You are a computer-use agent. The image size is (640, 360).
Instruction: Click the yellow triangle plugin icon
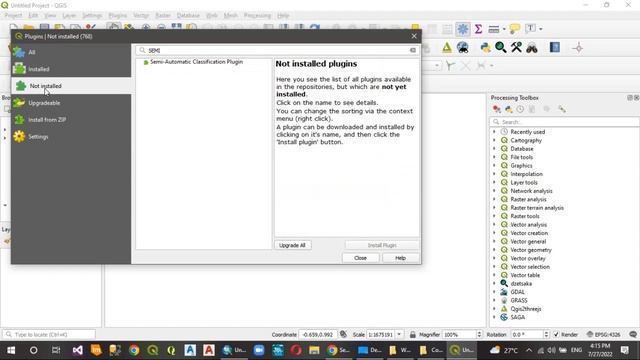click(x=447, y=48)
